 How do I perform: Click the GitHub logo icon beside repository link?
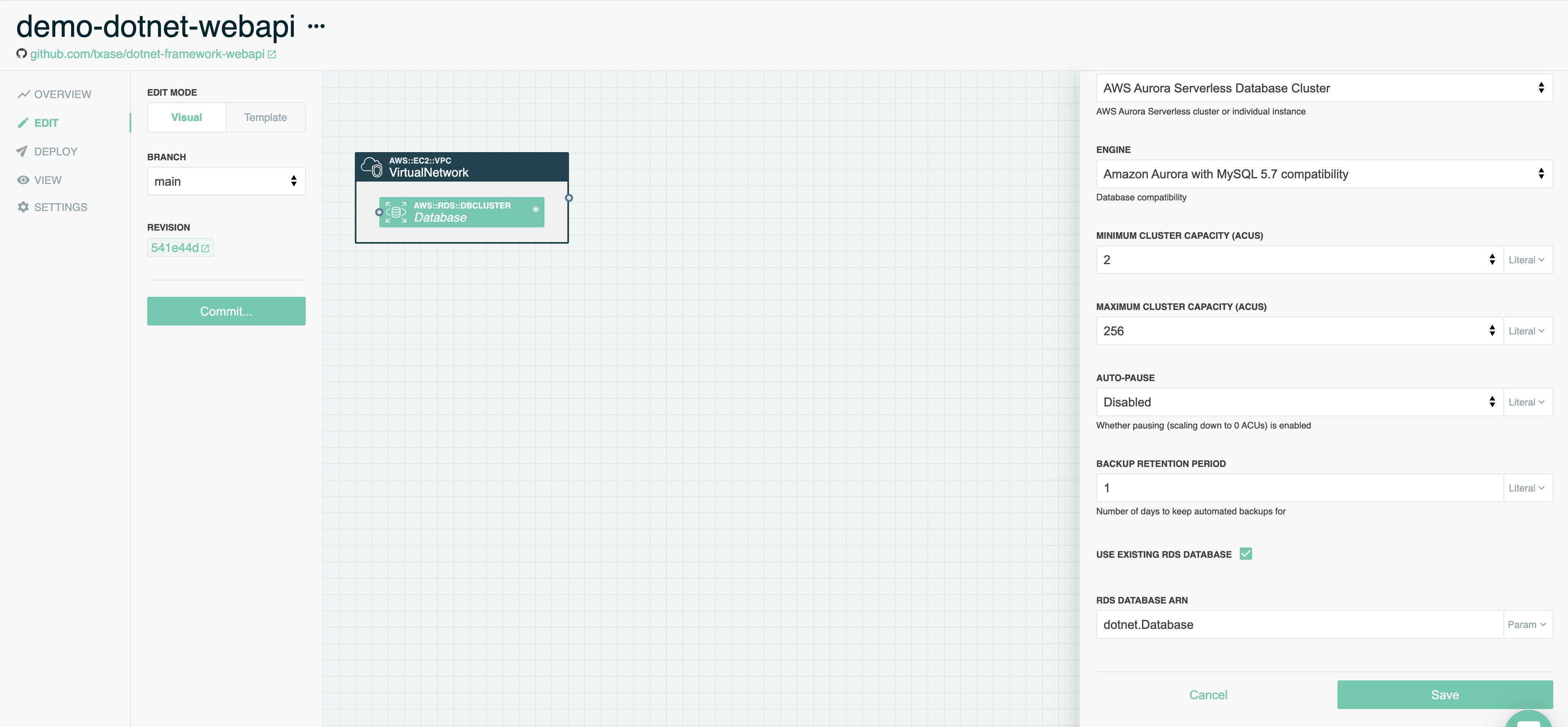21,54
